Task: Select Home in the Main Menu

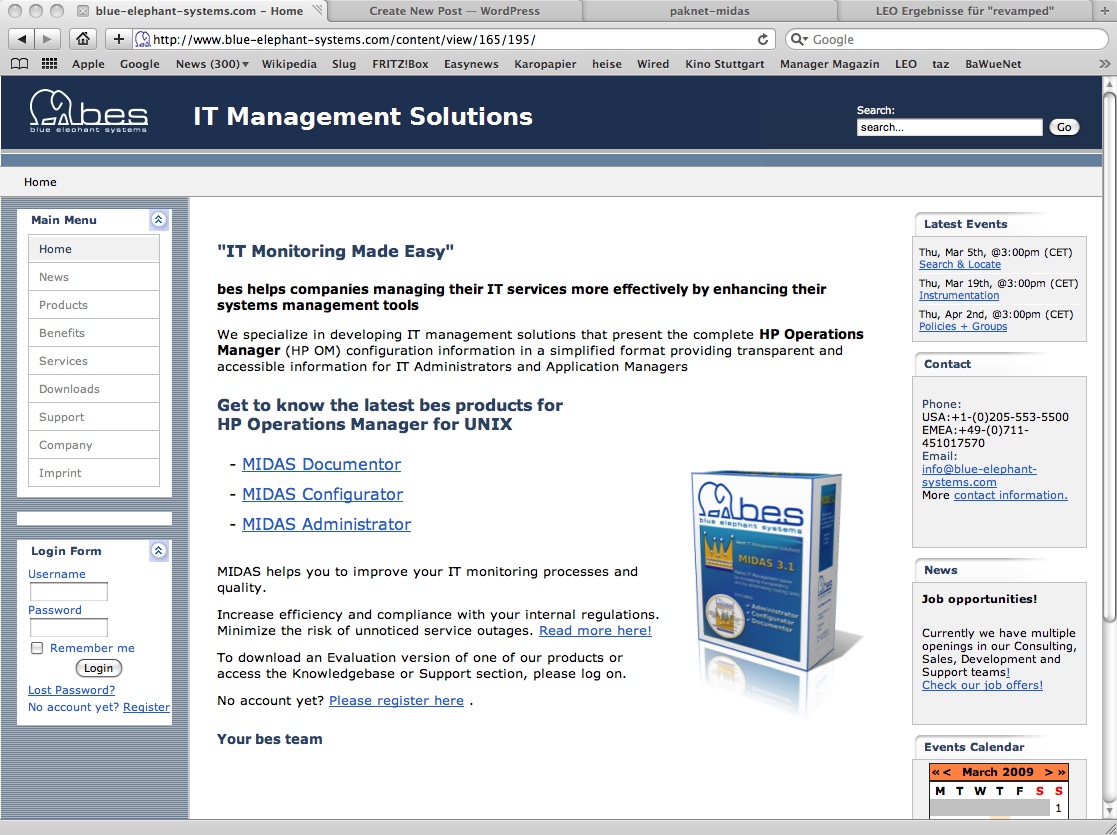Action: pyautogui.click(x=93, y=249)
